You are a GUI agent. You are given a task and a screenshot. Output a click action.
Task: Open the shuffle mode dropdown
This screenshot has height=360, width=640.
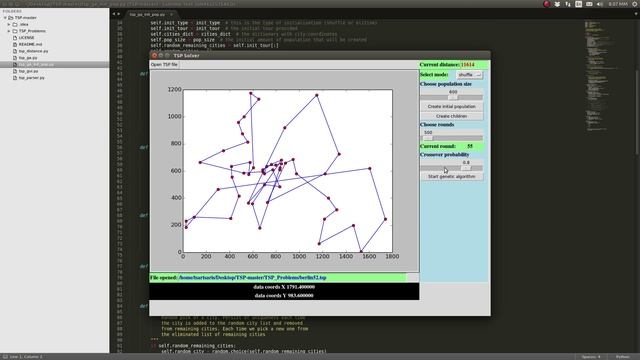click(469, 75)
